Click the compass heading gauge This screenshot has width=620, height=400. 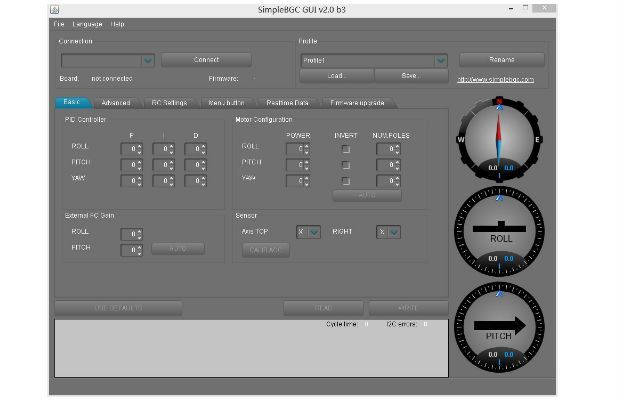499,140
